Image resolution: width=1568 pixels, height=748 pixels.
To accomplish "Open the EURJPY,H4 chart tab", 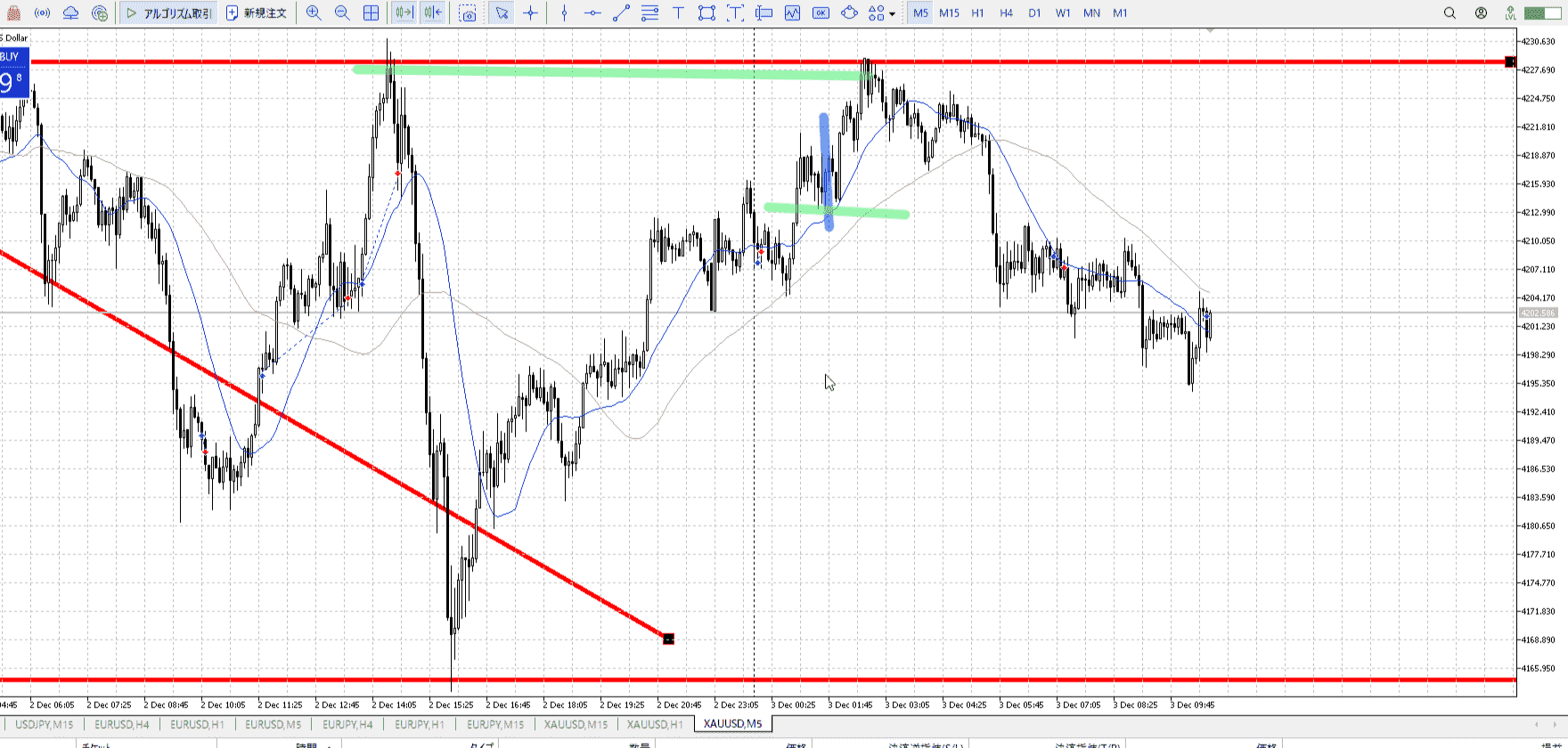I will pyautogui.click(x=347, y=724).
